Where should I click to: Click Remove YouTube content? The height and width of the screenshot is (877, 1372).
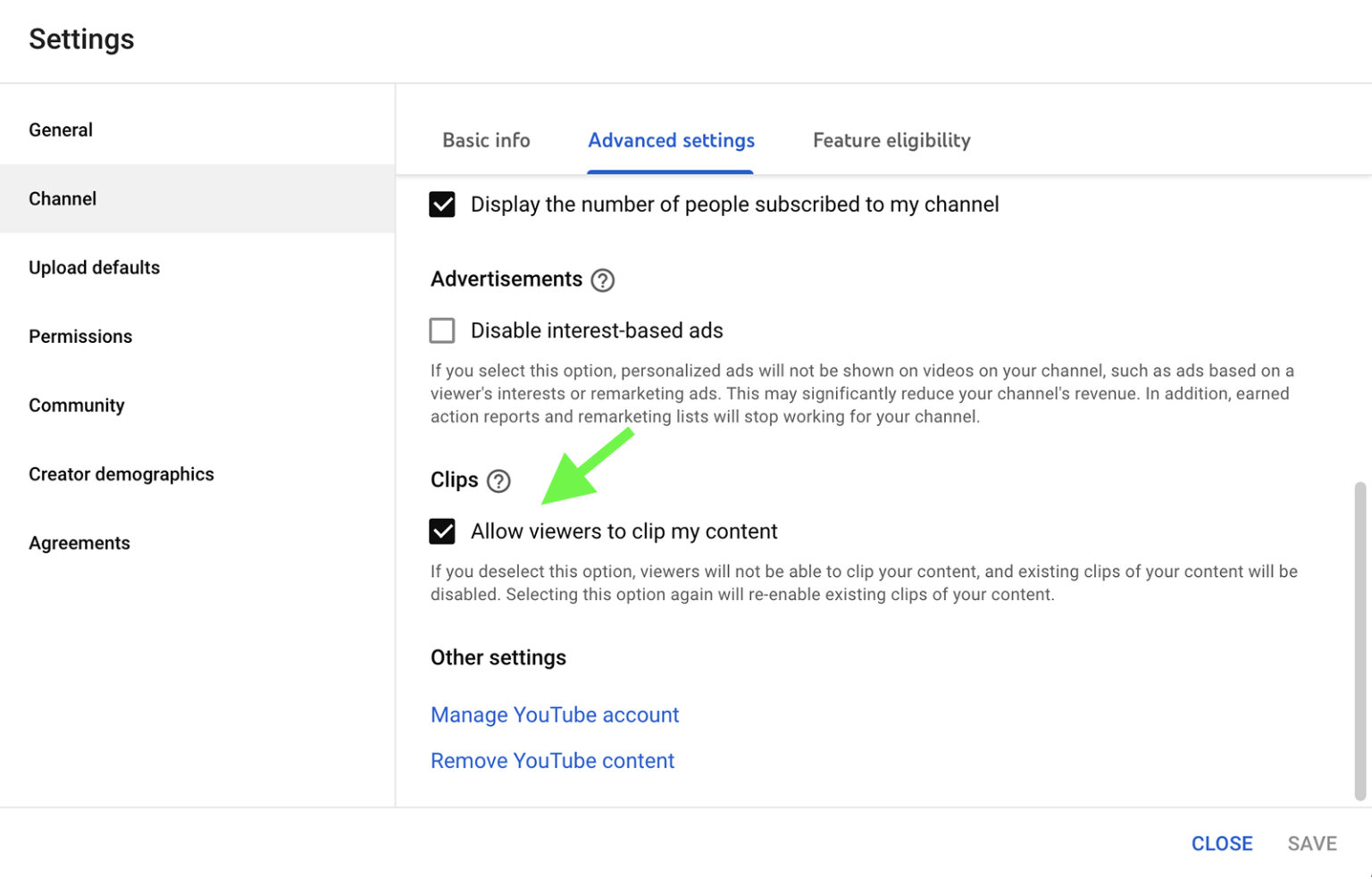552,760
